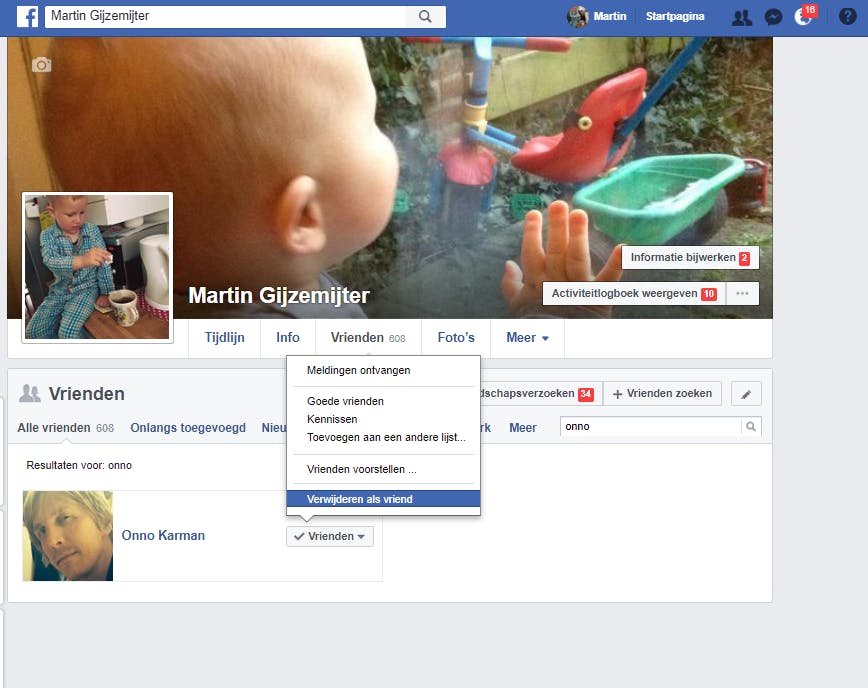Open the Vrienden dropdown on Onno Karman
The height and width of the screenshot is (688, 868).
click(329, 536)
